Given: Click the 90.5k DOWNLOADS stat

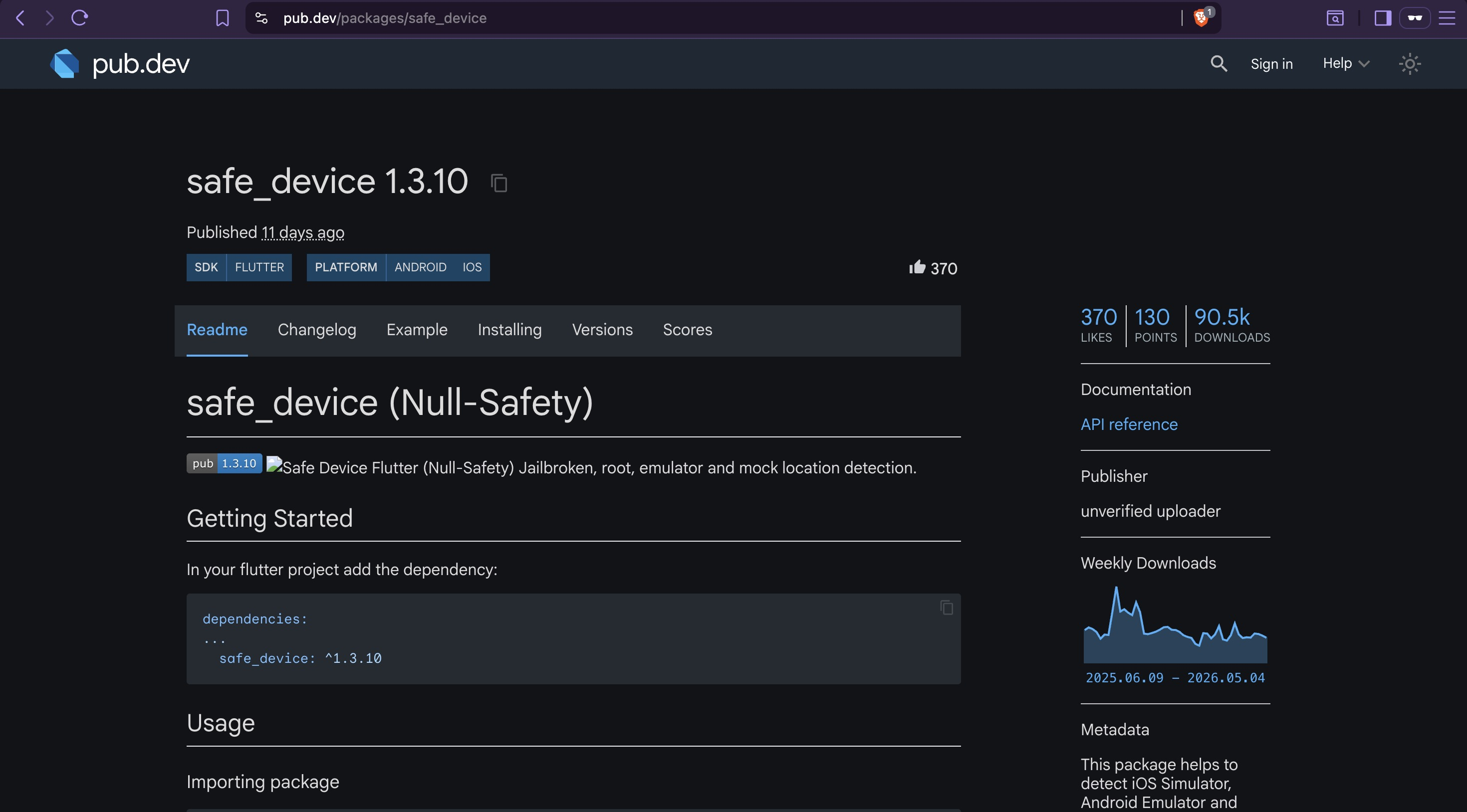Looking at the screenshot, I should coord(1232,325).
